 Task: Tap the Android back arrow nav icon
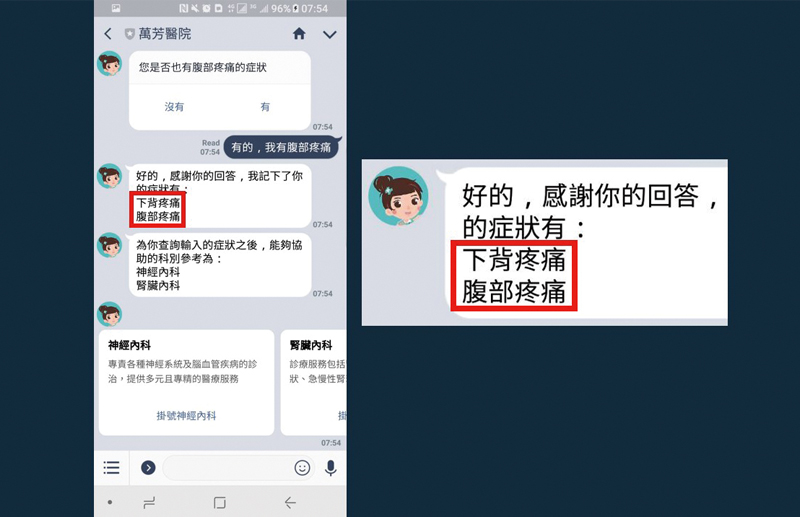tap(290, 503)
